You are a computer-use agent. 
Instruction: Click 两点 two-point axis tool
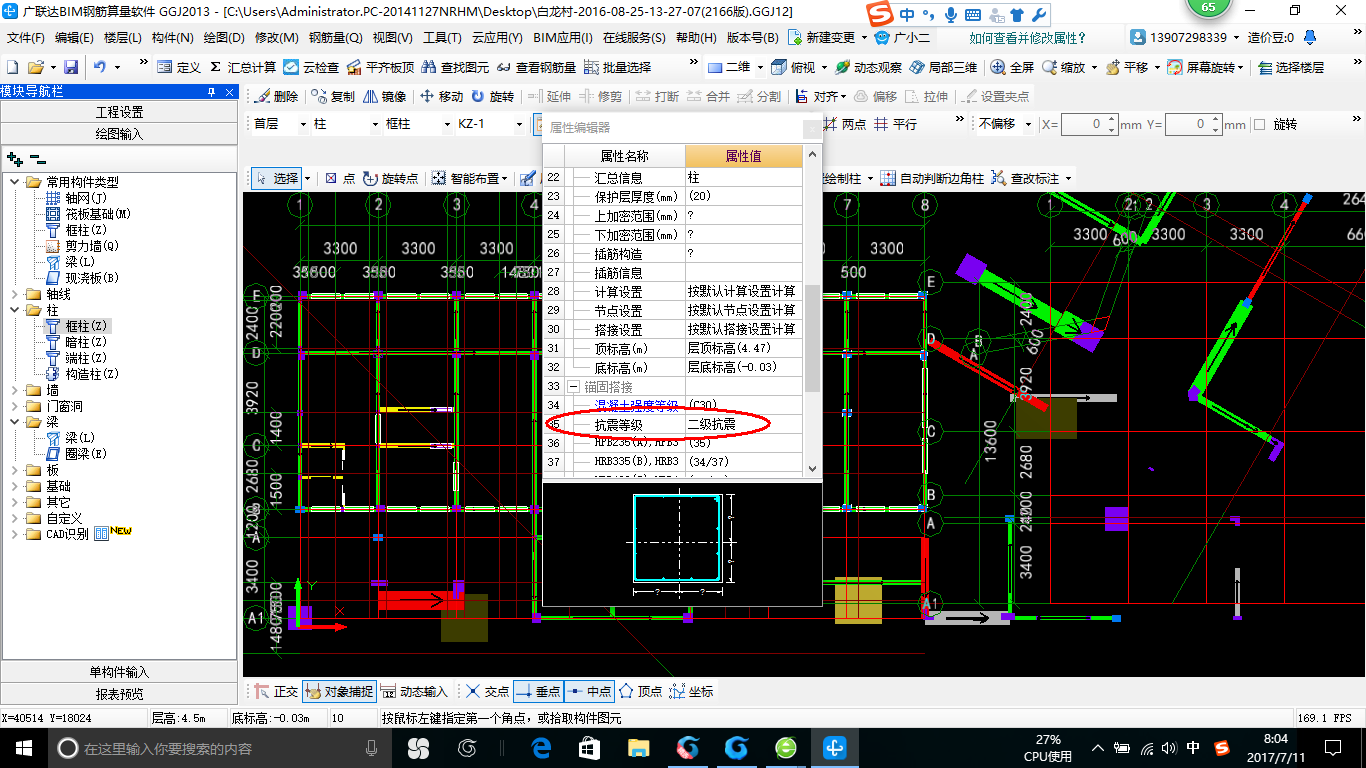(x=846, y=124)
